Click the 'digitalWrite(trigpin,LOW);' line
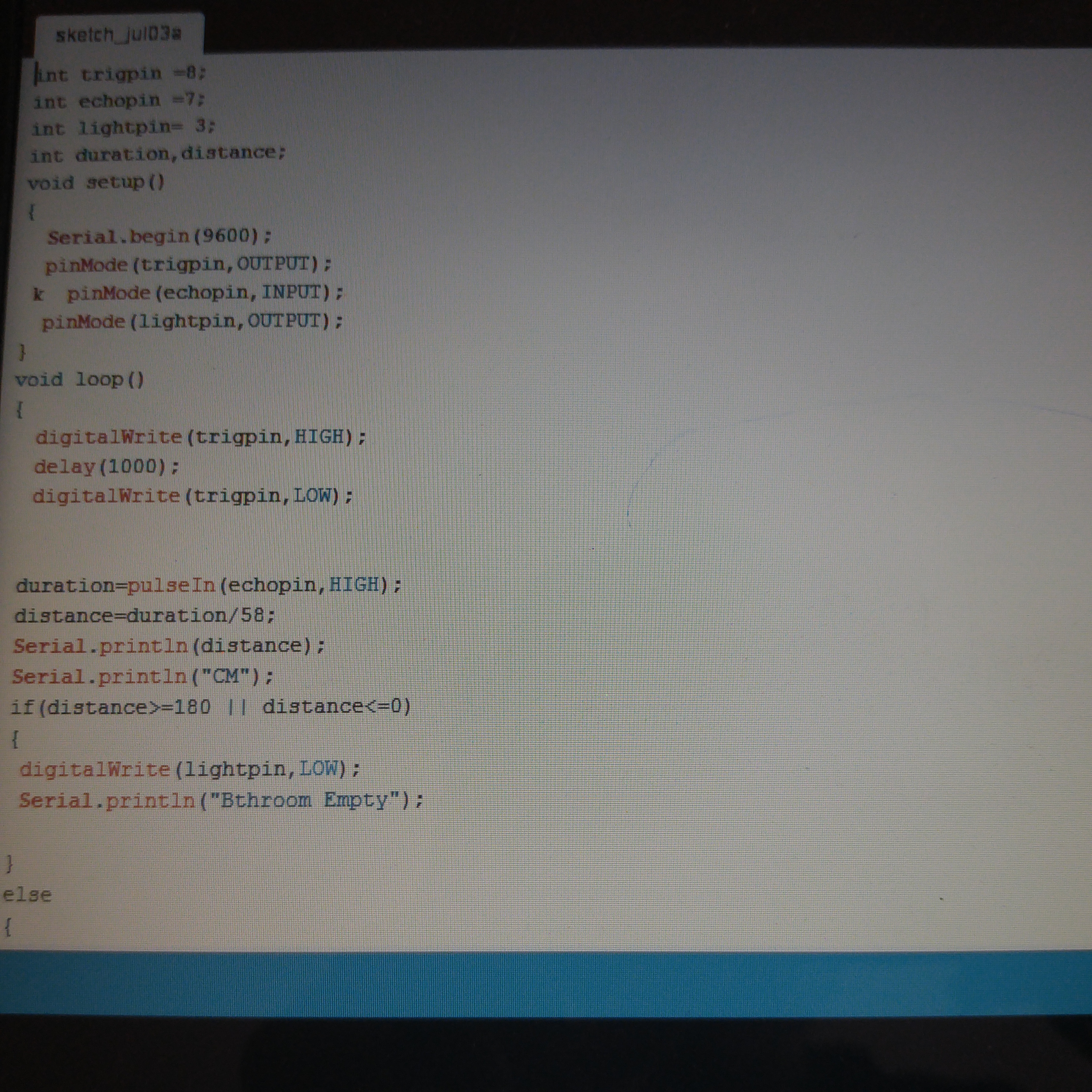The image size is (1092, 1092). (x=193, y=496)
